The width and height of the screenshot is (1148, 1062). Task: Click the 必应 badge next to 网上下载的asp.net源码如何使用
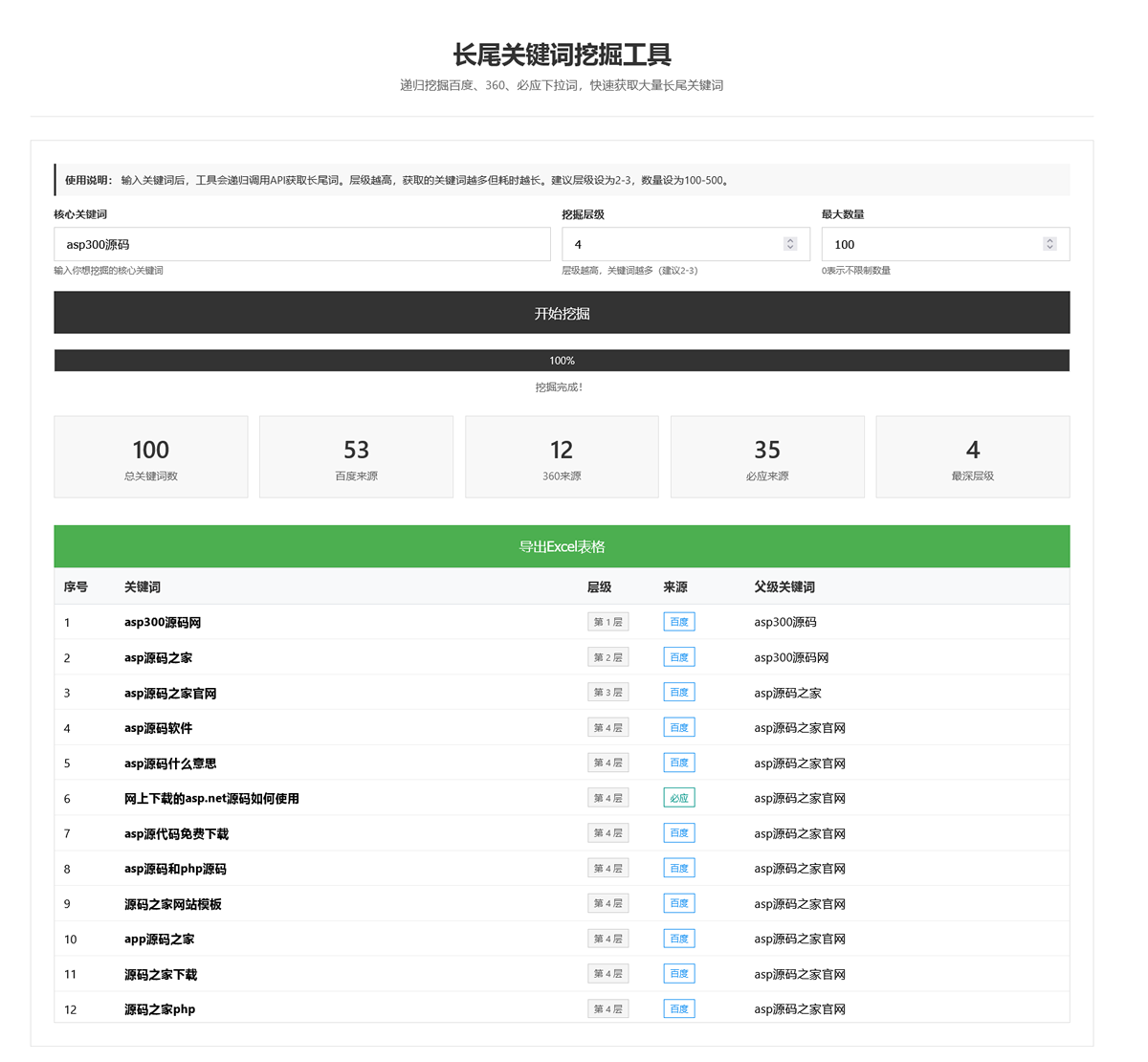point(679,797)
